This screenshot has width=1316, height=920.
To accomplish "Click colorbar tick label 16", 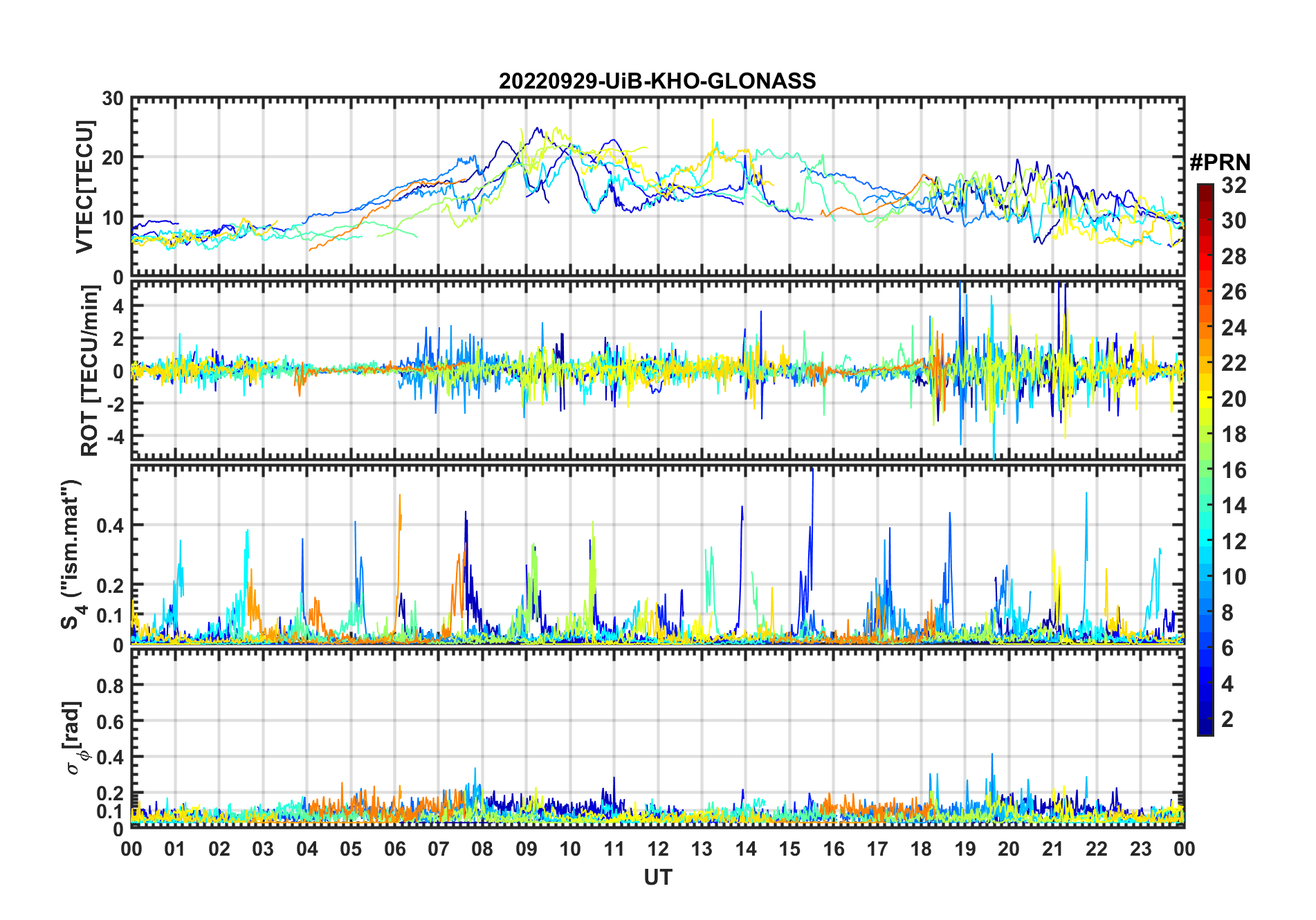I will [1234, 470].
